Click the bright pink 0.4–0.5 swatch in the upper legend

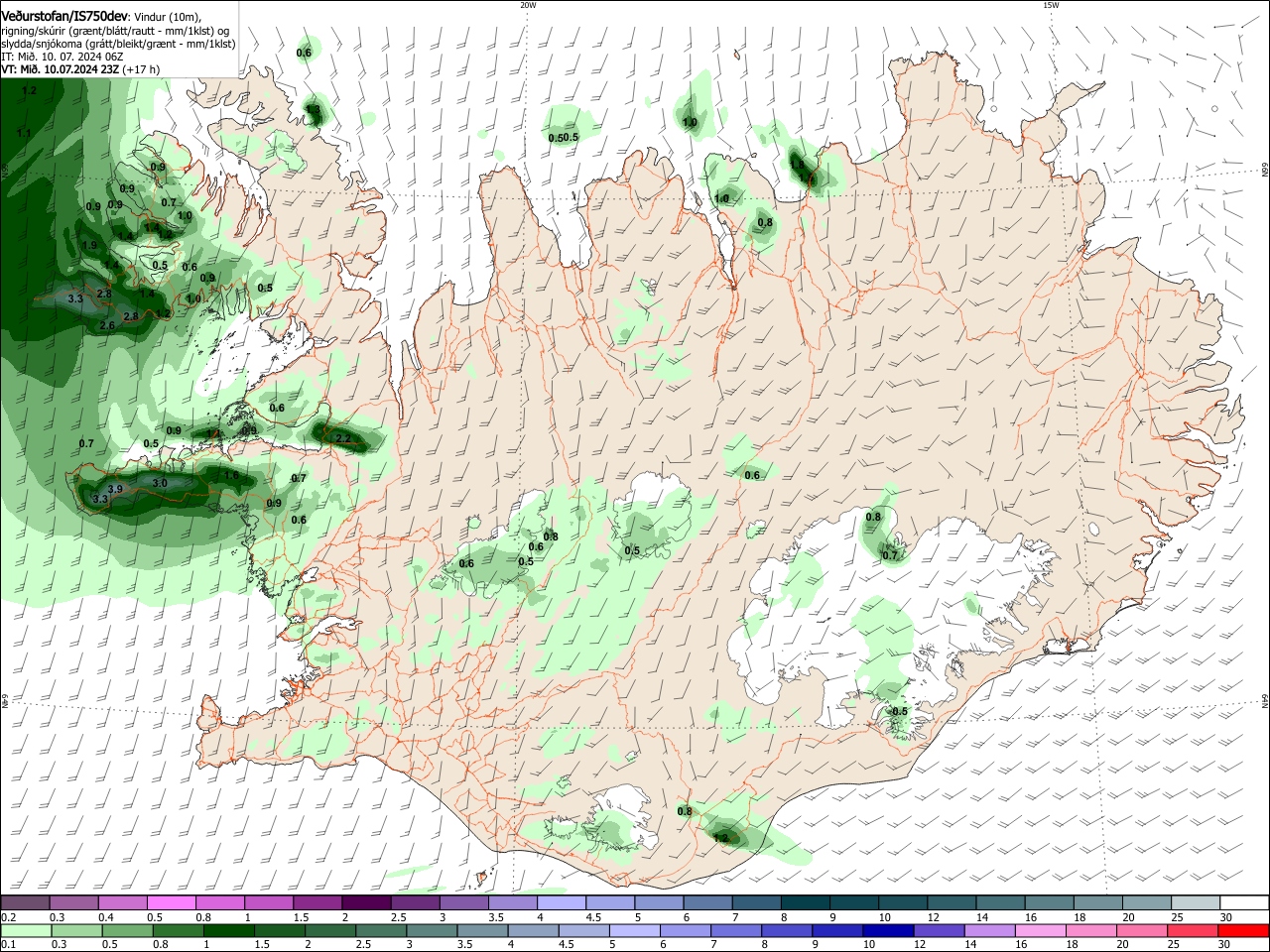point(172,902)
